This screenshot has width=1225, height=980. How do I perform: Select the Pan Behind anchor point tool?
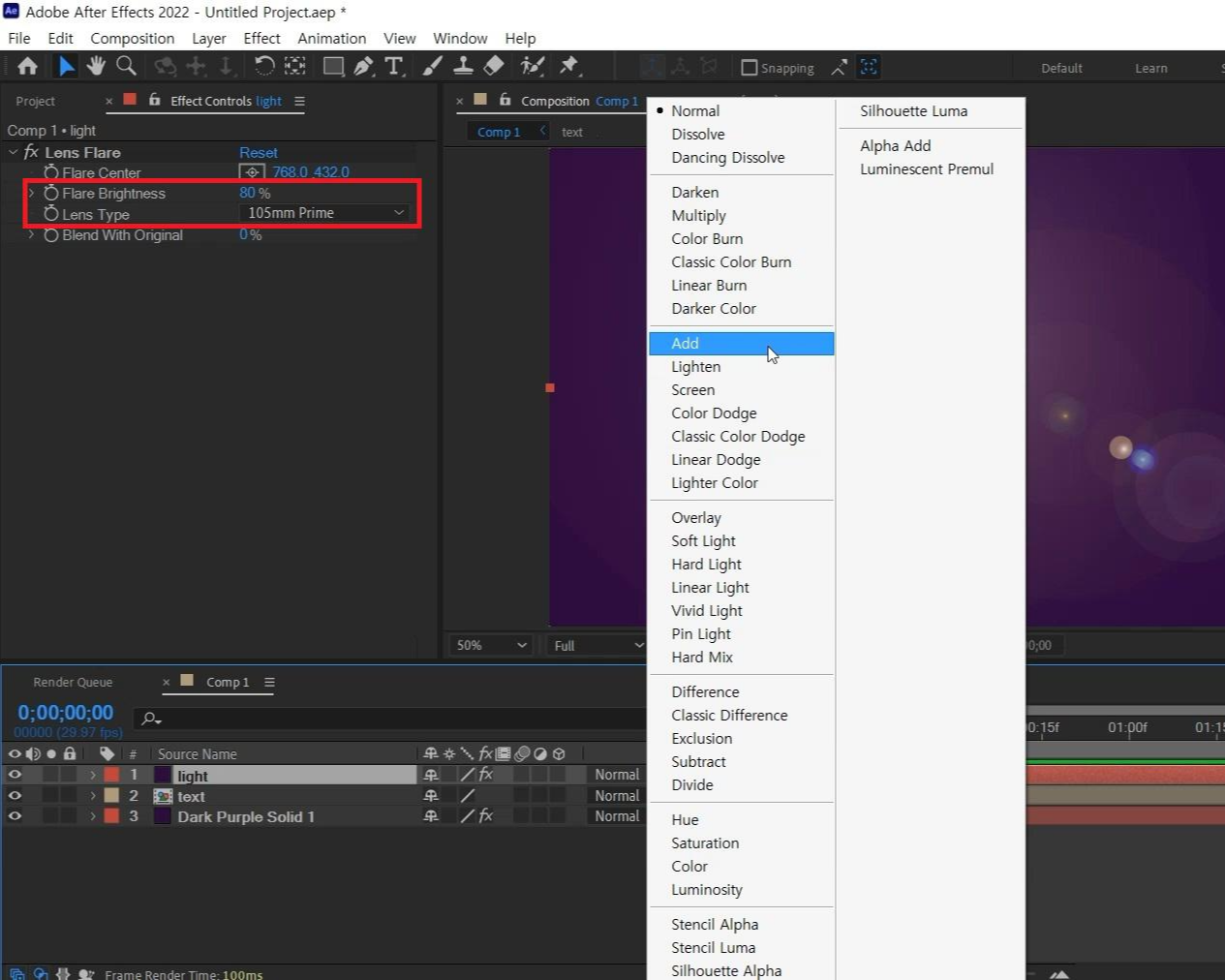[294, 66]
